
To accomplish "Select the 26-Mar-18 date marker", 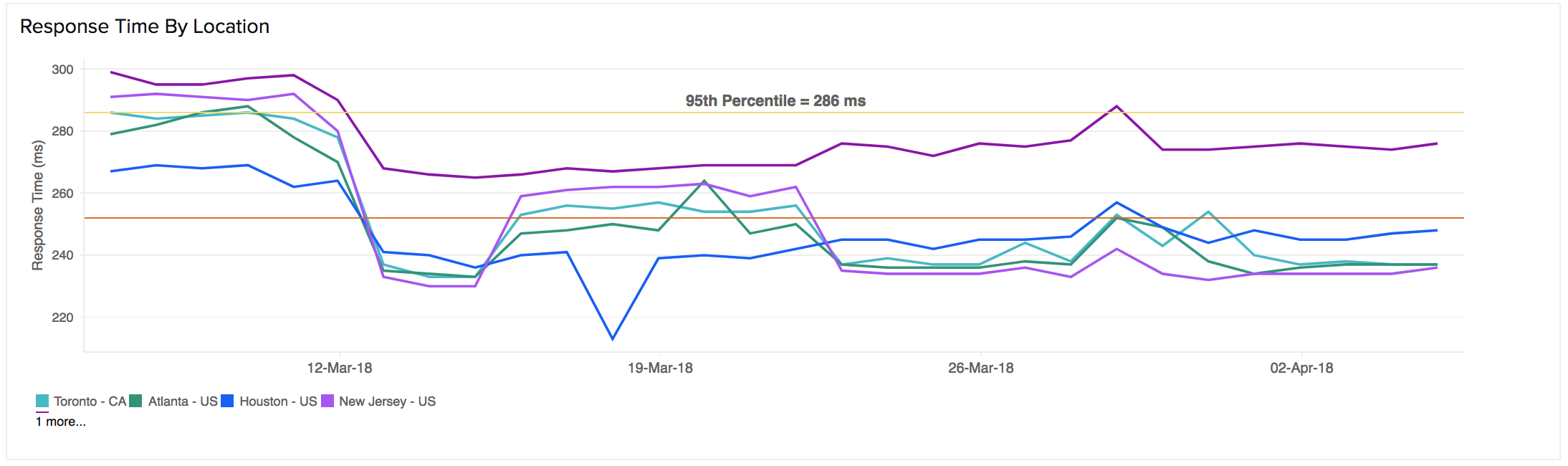I will tap(980, 368).
